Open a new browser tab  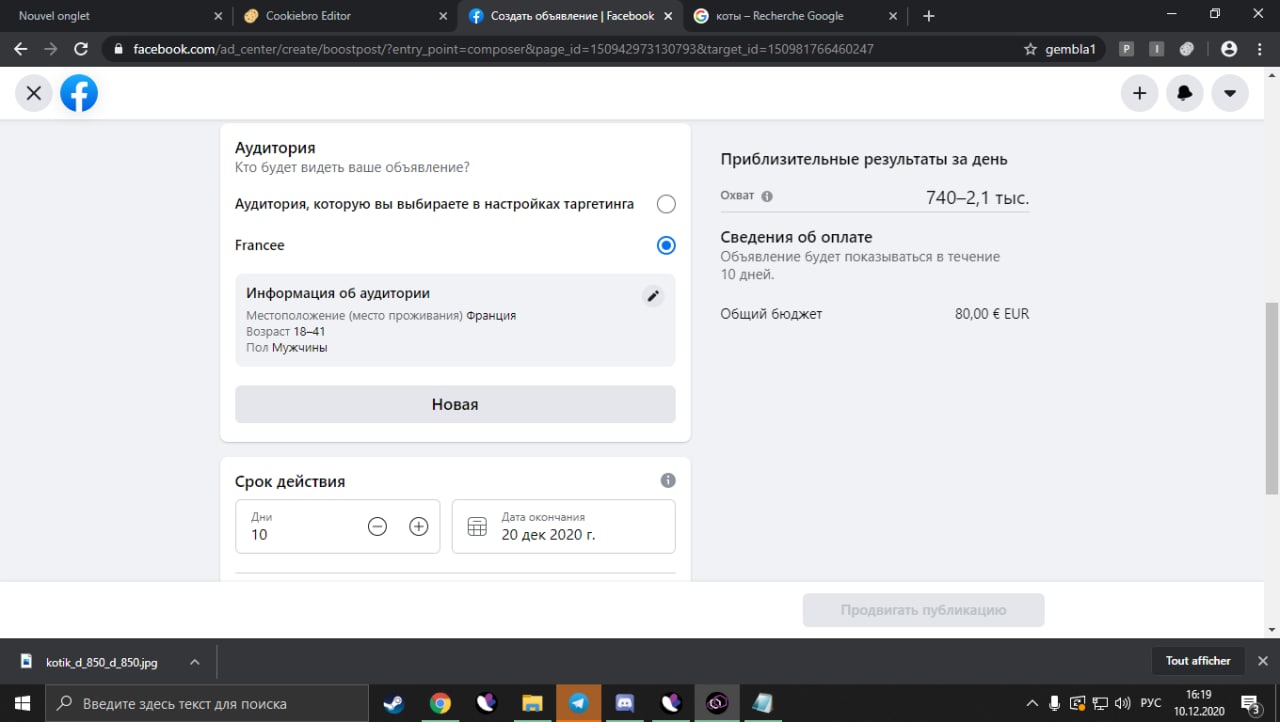point(929,16)
